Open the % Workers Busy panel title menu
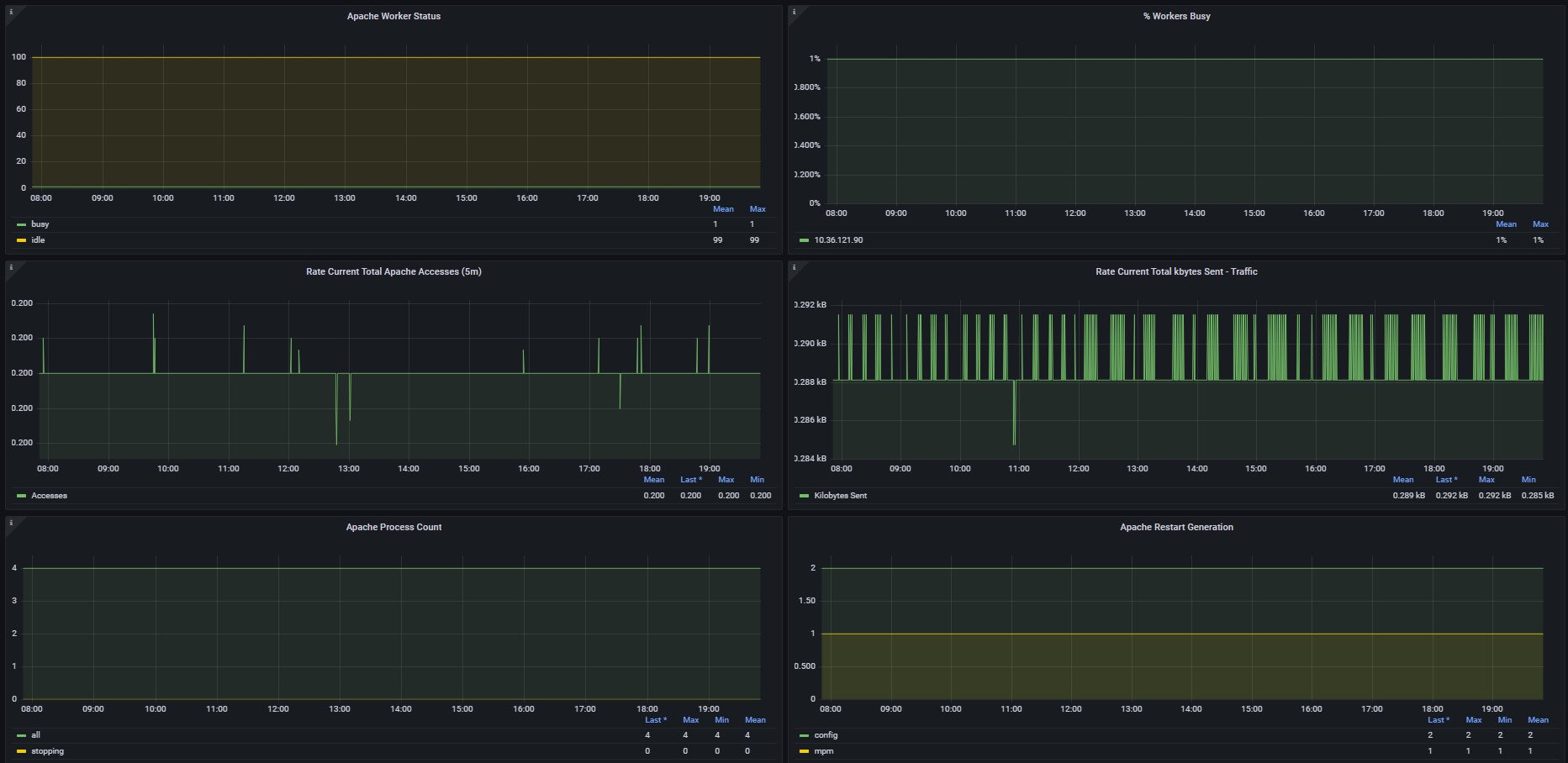Image resolution: width=1568 pixels, height=763 pixels. [1176, 16]
